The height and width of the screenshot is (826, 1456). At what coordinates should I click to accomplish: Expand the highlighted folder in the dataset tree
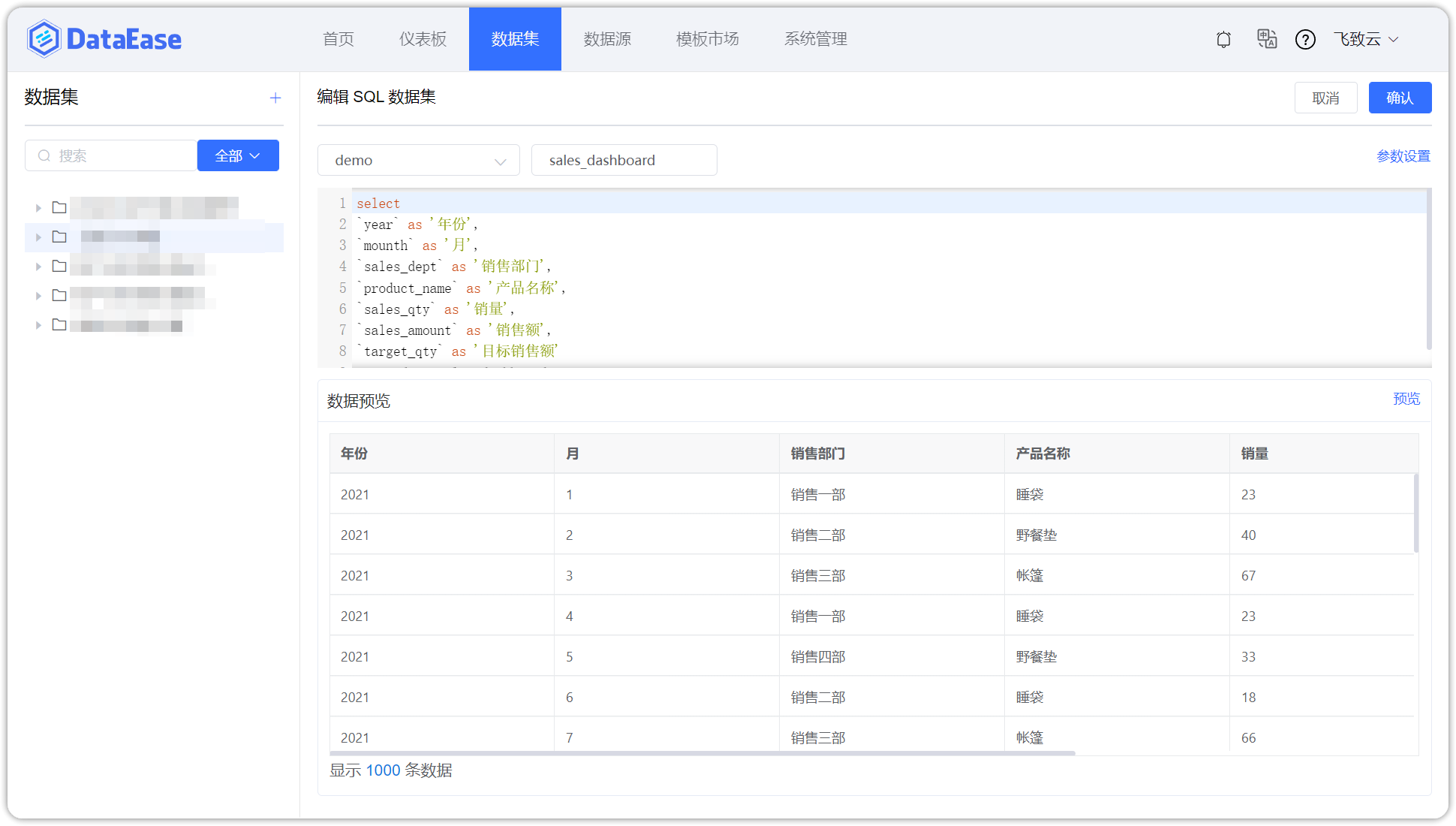click(38, 237)
